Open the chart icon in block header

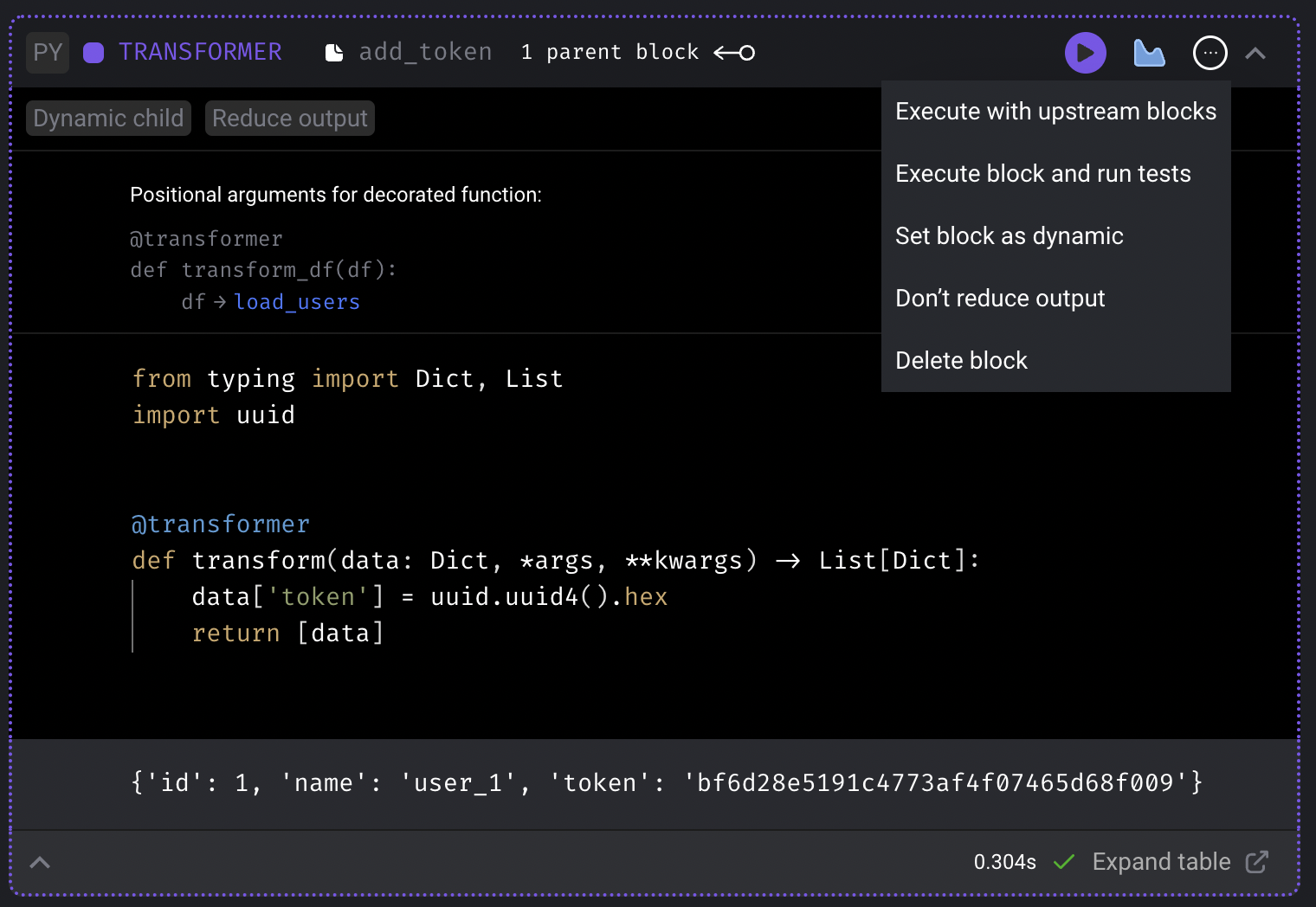[x=1149, y=53]
